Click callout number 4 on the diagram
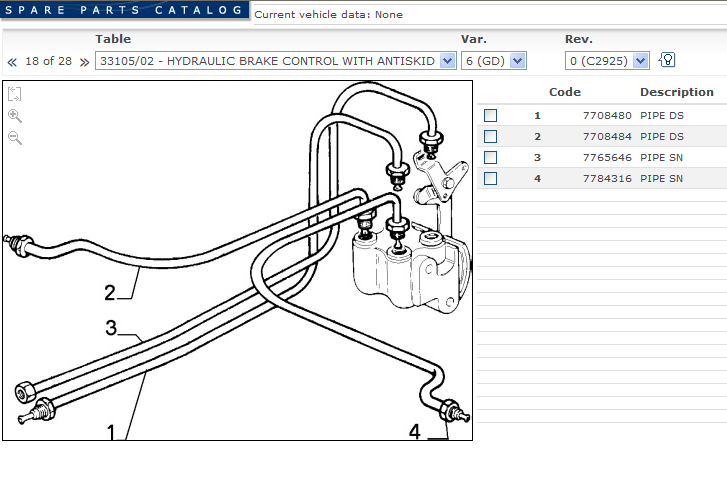Screen dimensions: 727x485 (x=416, y=432)
